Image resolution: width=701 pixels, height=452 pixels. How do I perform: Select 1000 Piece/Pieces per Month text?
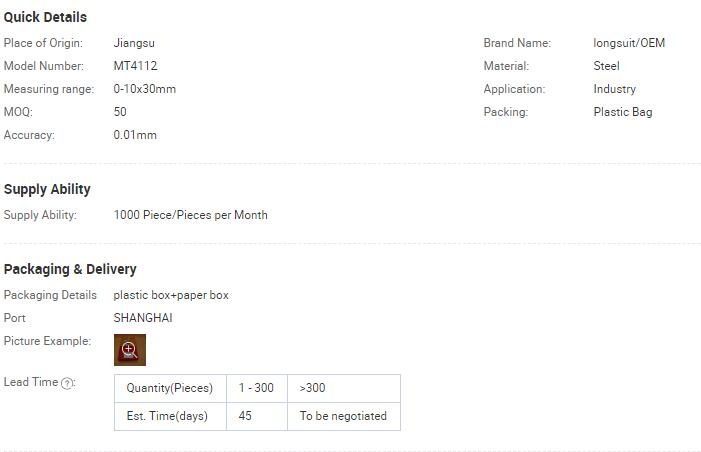tap(190, 215)
